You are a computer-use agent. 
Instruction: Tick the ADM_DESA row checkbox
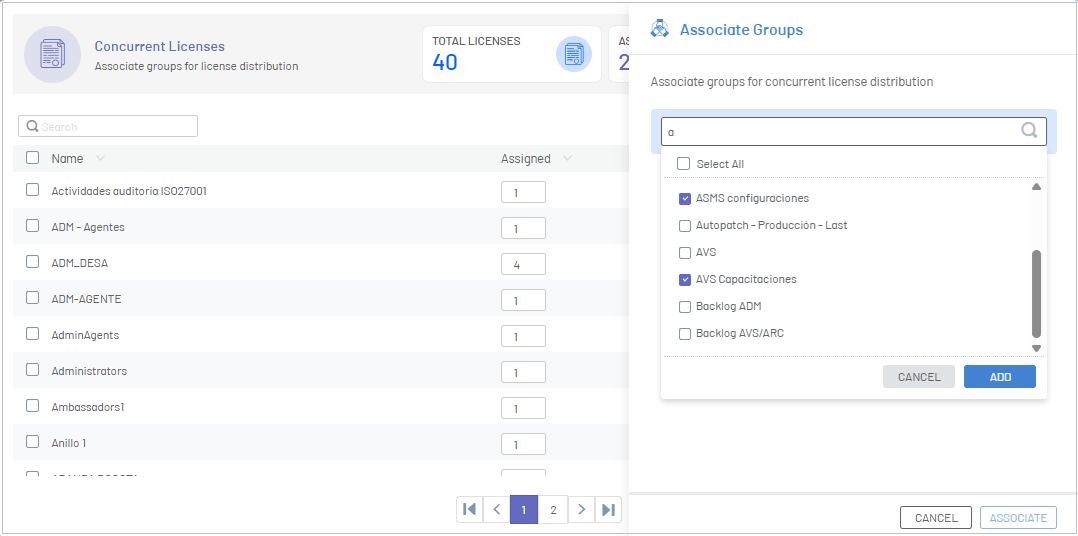(32, 262)
